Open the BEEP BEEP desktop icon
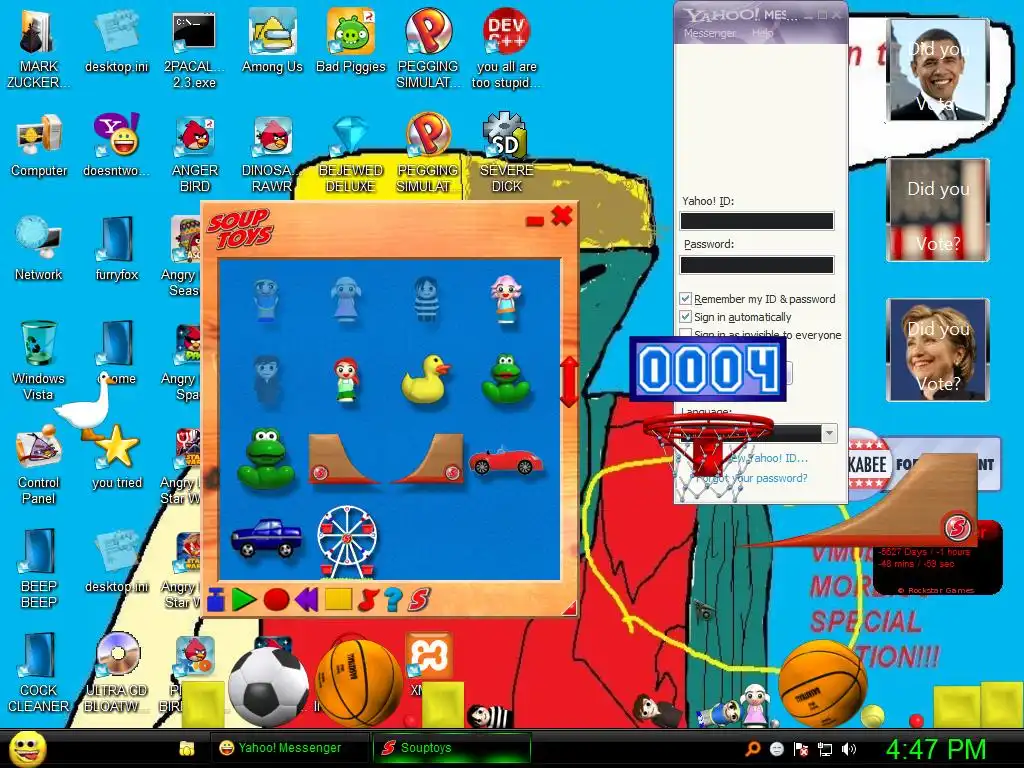 click(x=39, y=569)
